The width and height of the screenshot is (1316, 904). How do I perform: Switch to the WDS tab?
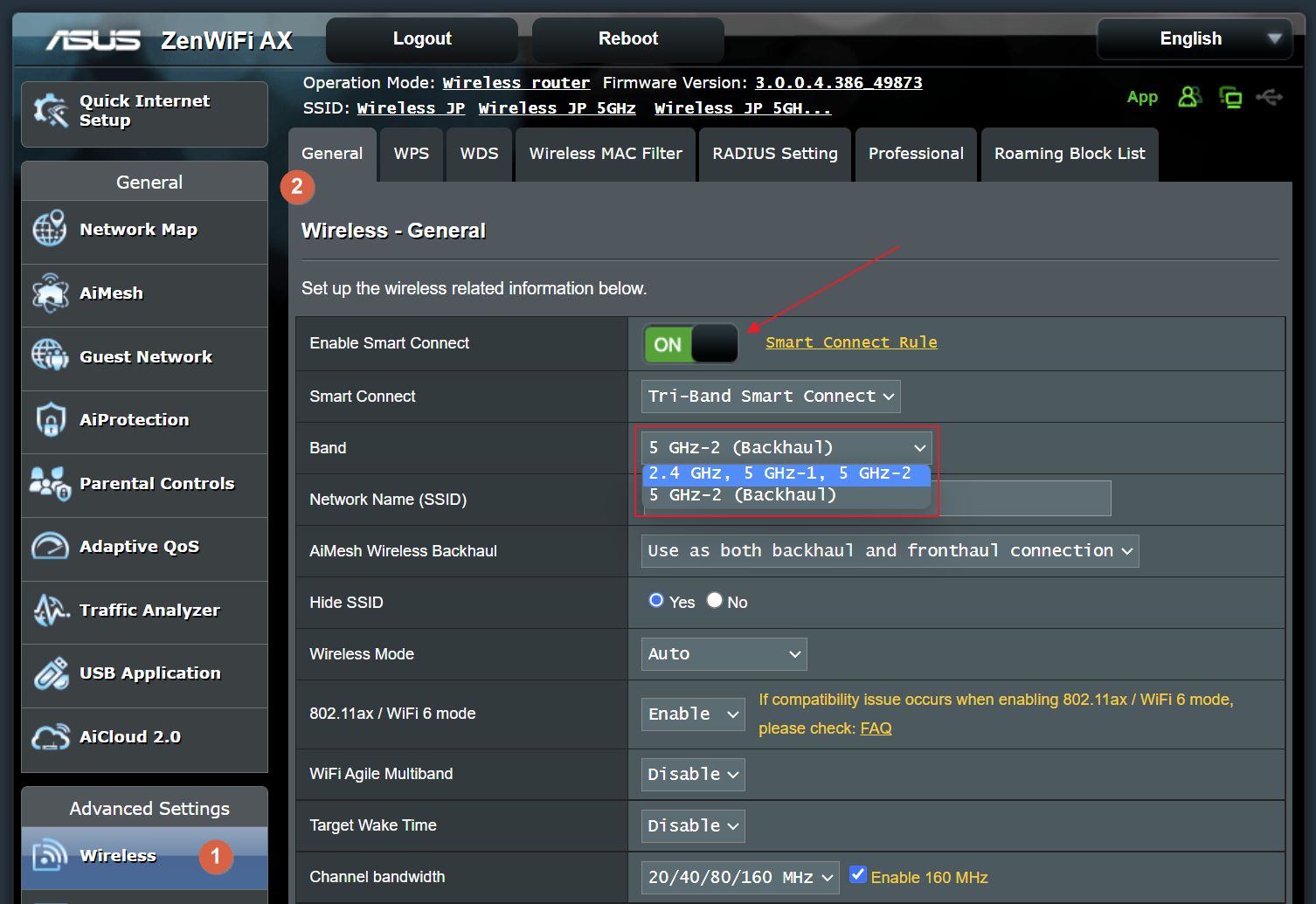pyautogui.click(x=479, y=154)
